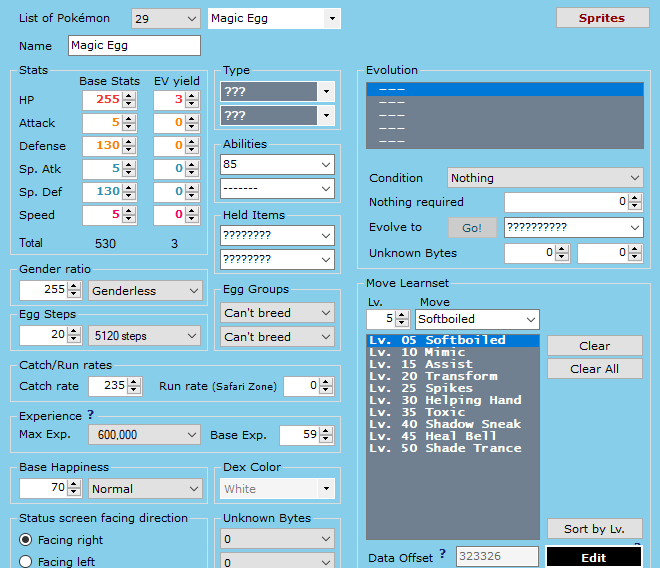The width and height of the screenshot is (660, 568).
Task: Adjust the Sp. Atk base stat stepper
Action: click(129, 169)
